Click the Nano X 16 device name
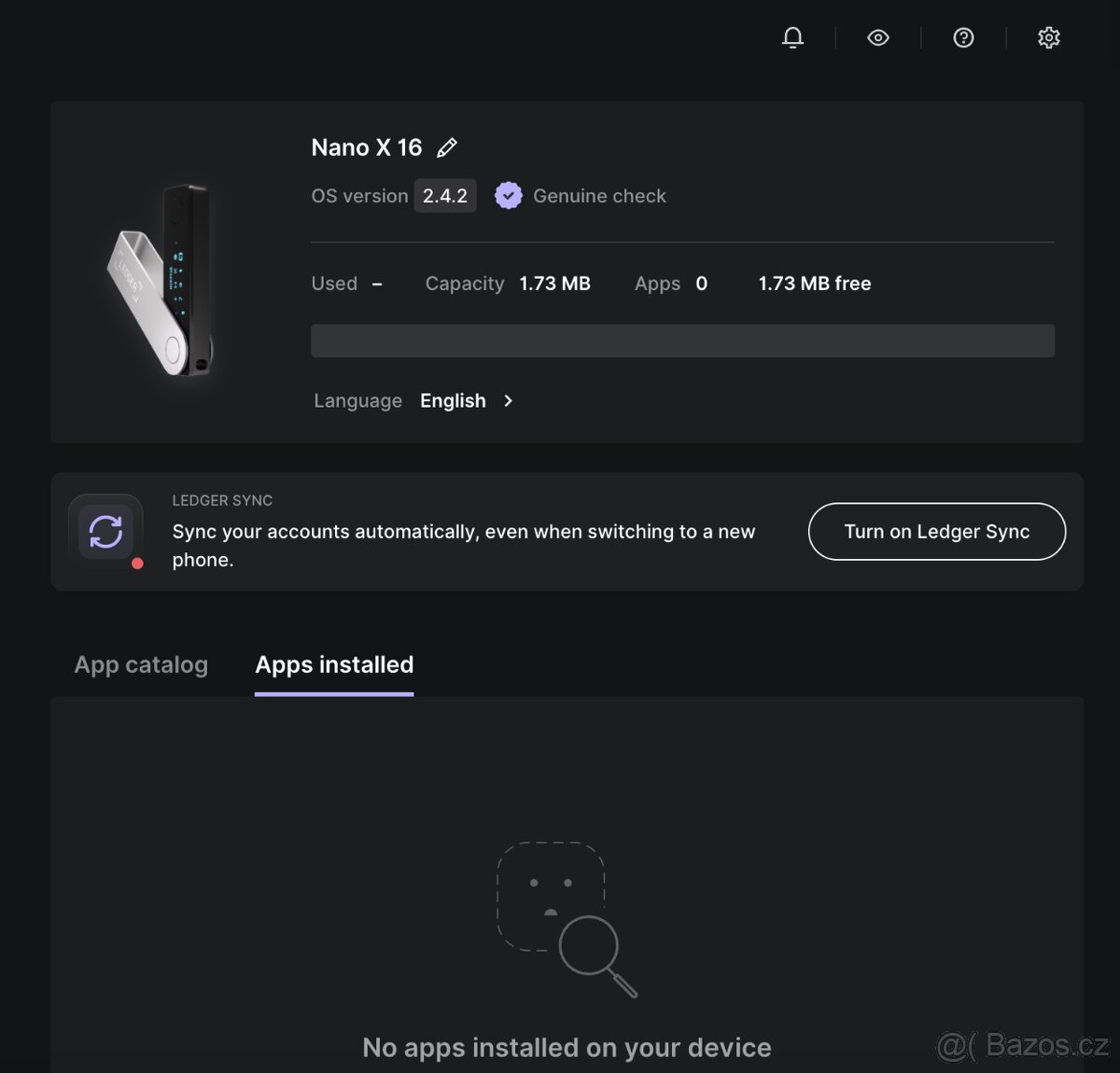Screen dimensions: 1120x1073 [367, 147]
